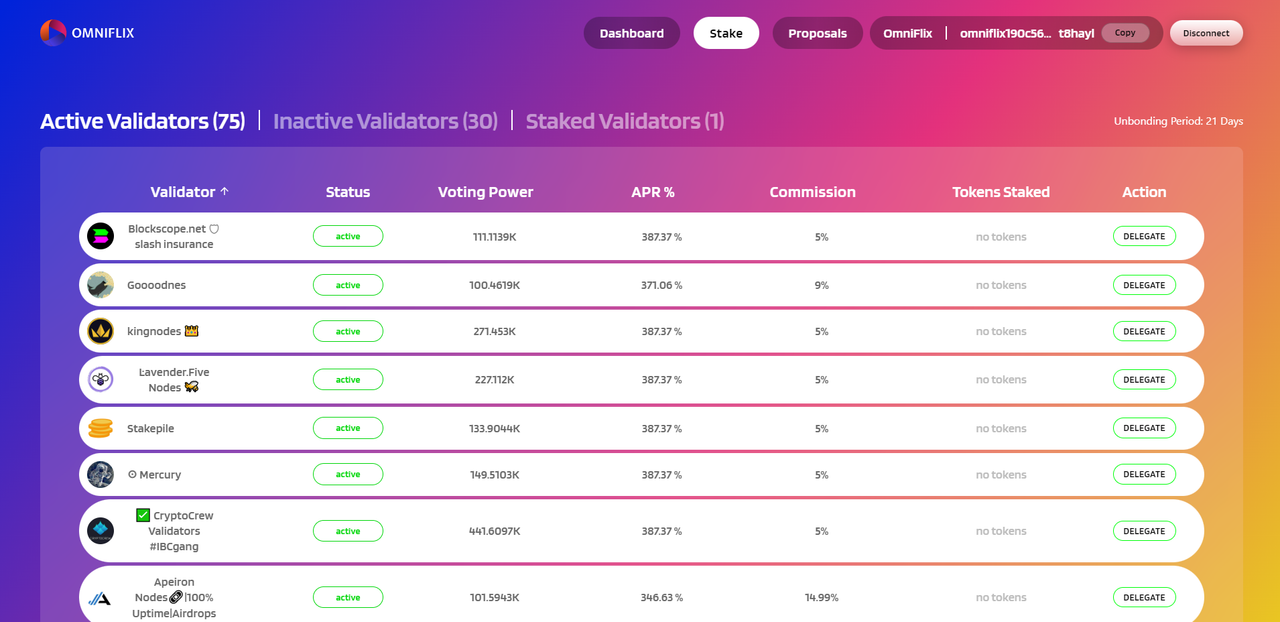The height and width of the screenshot is (622, 1280).
Task: Click the Mercury validator avatar
Action: 100,475
